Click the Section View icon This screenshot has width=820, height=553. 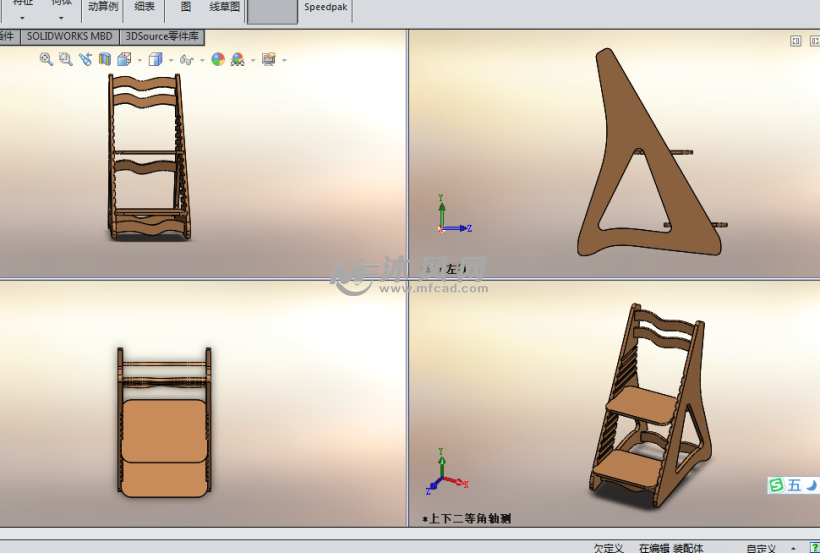[105, 59]
